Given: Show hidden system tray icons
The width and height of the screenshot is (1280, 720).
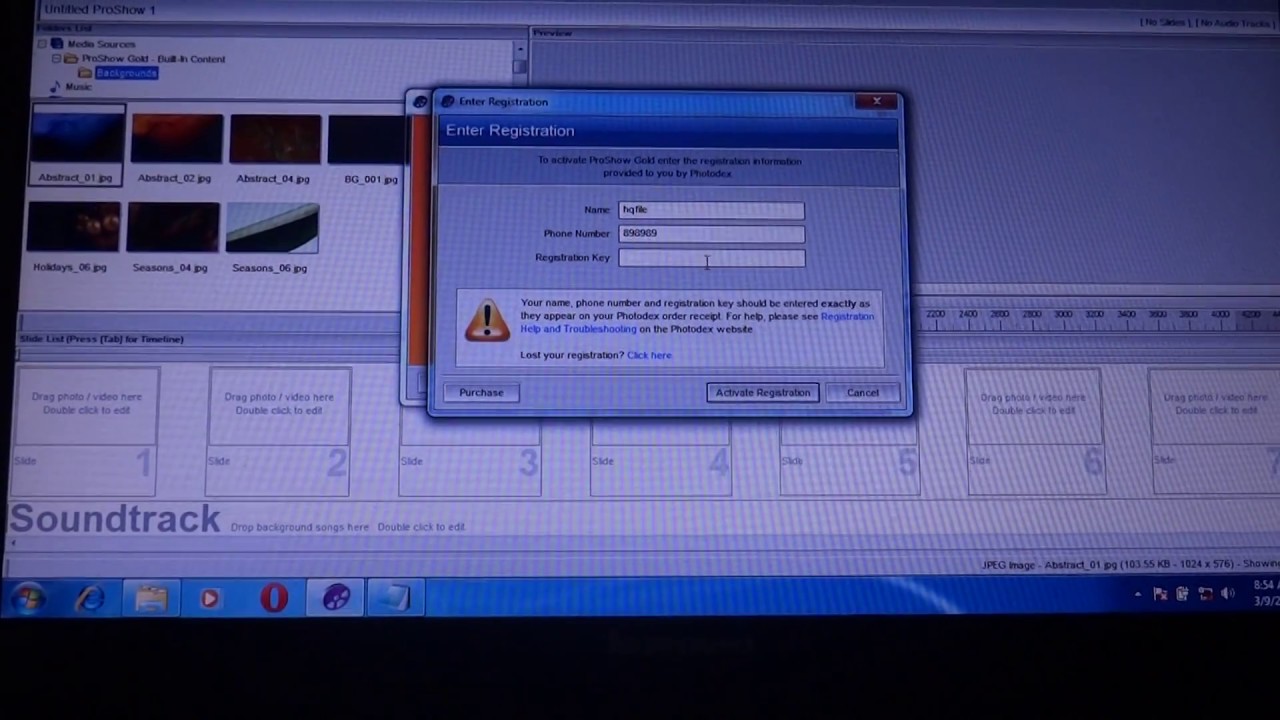Looking at the screenshot, I should point(1137,594).
